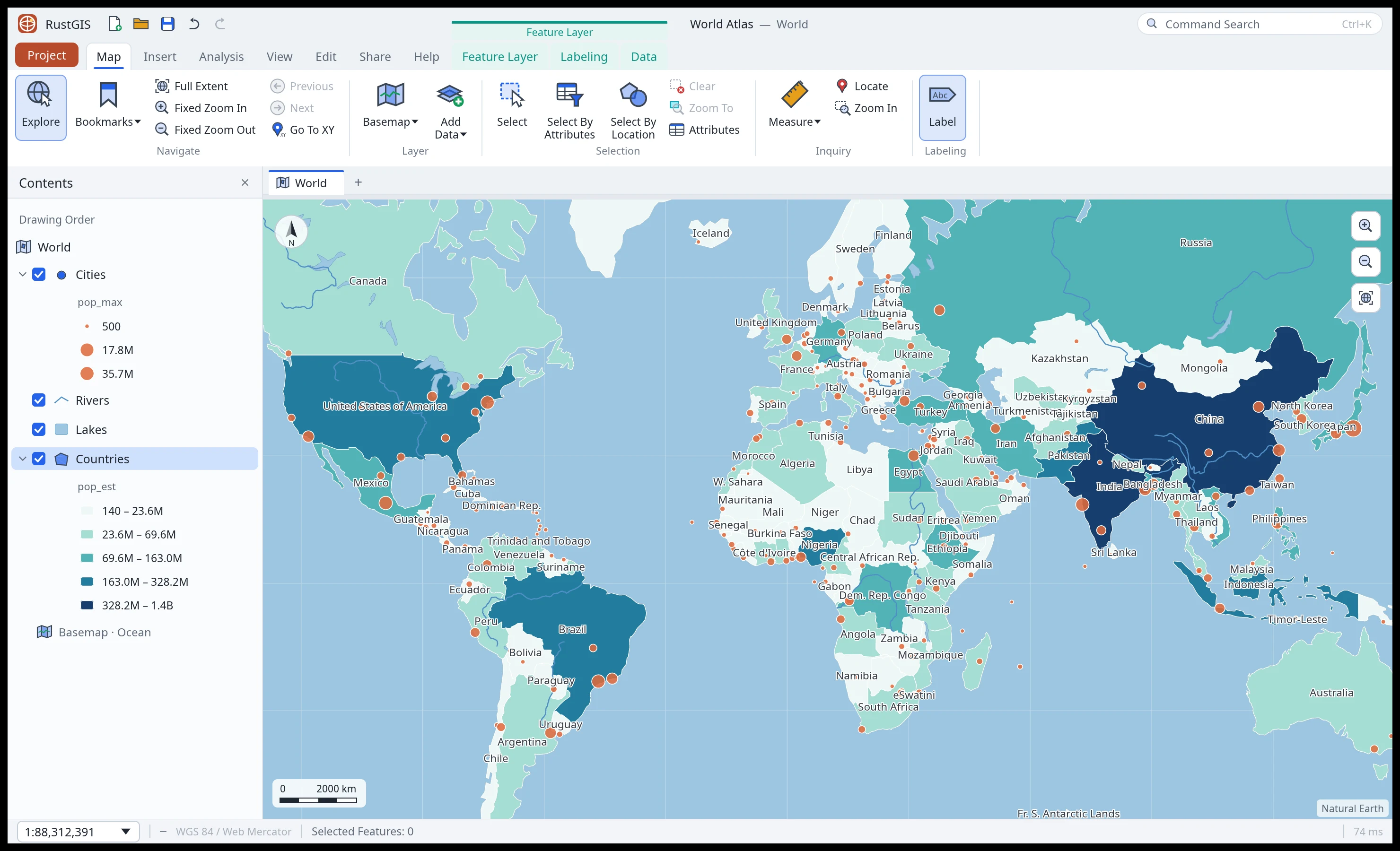
Task: Open Select By Location
Action: [x=633, y=111]
